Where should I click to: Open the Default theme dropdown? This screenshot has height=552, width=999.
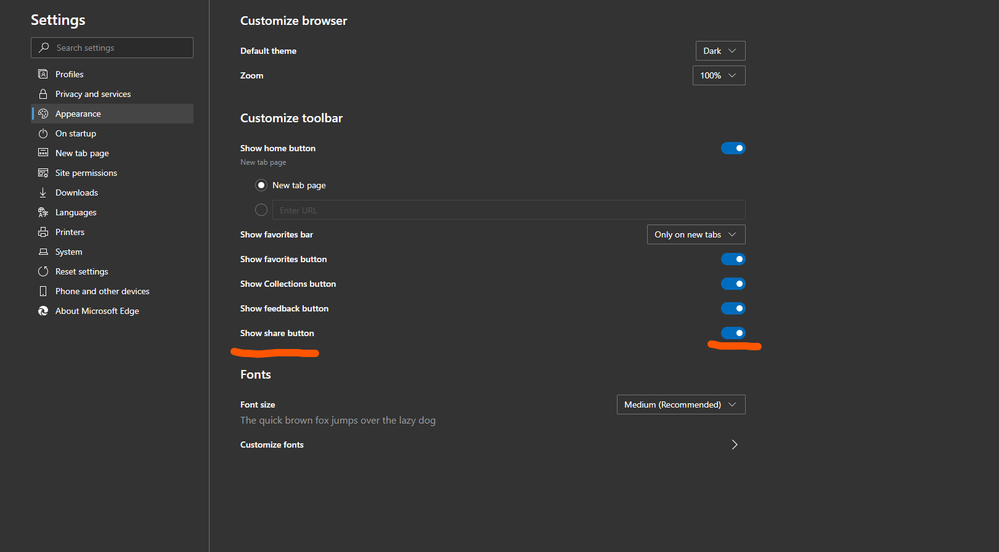[x=720, y=51]
